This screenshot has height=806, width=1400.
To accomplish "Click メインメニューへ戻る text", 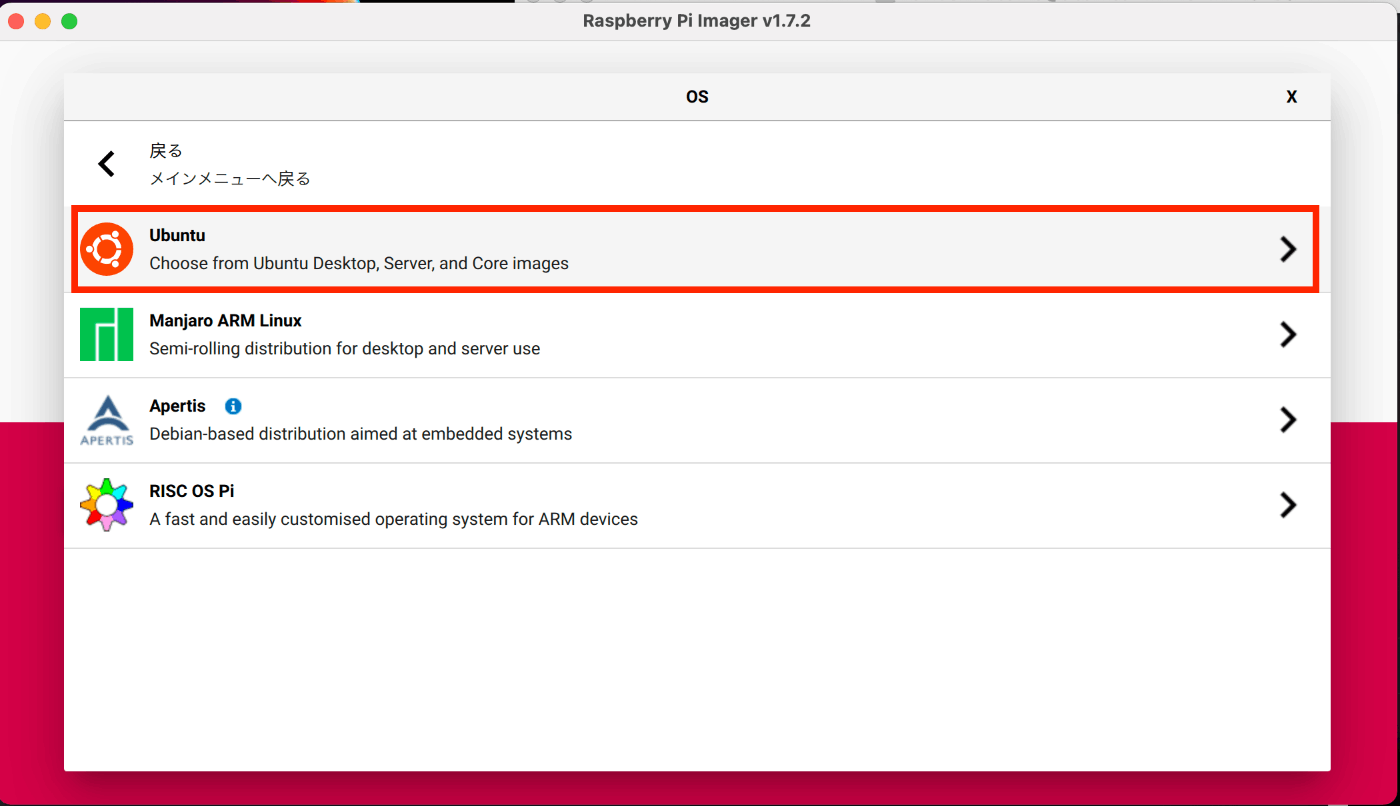I will [x=230, y=179].
